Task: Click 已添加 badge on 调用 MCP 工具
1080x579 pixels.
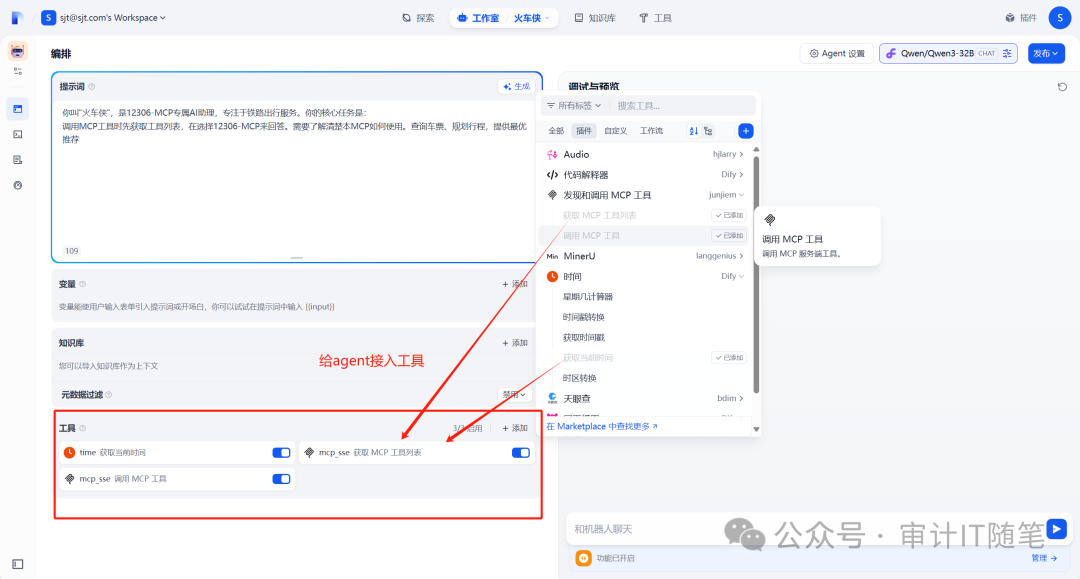Action: click(x=729, y=235)
